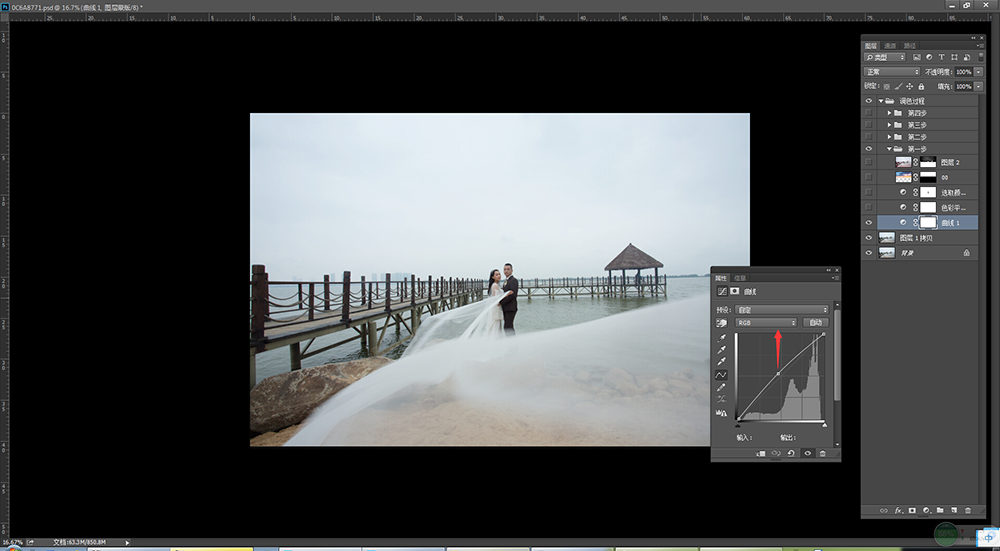The height and width of the screenshot is (551, 1000).
Task: Reset curves to adjustment defaults
Action: tap(791, 453)
